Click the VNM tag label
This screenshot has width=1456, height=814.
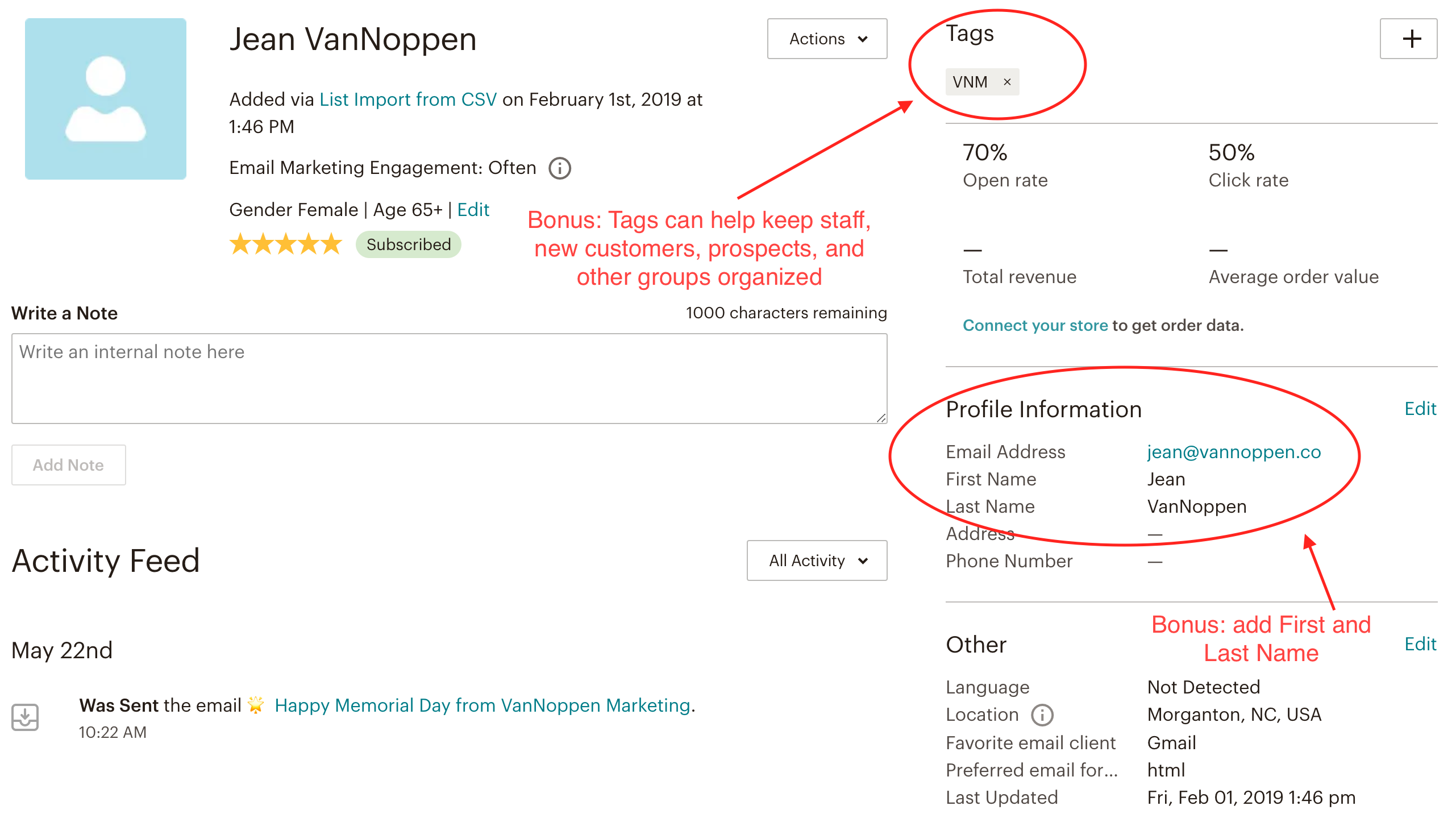pyautogui.click(x=970, y=82)
